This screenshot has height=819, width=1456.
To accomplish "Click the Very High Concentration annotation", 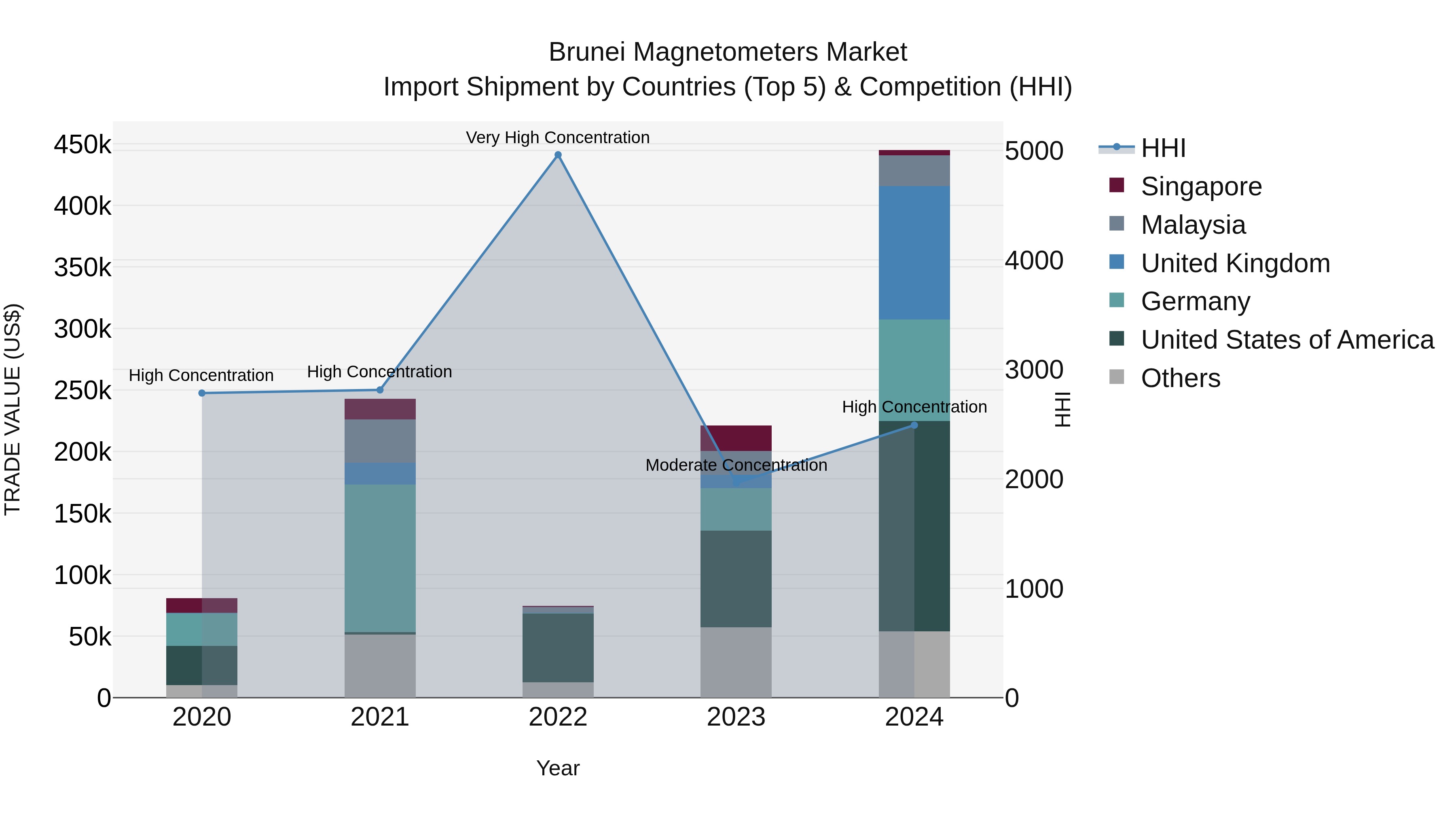I will click(558, 138).
